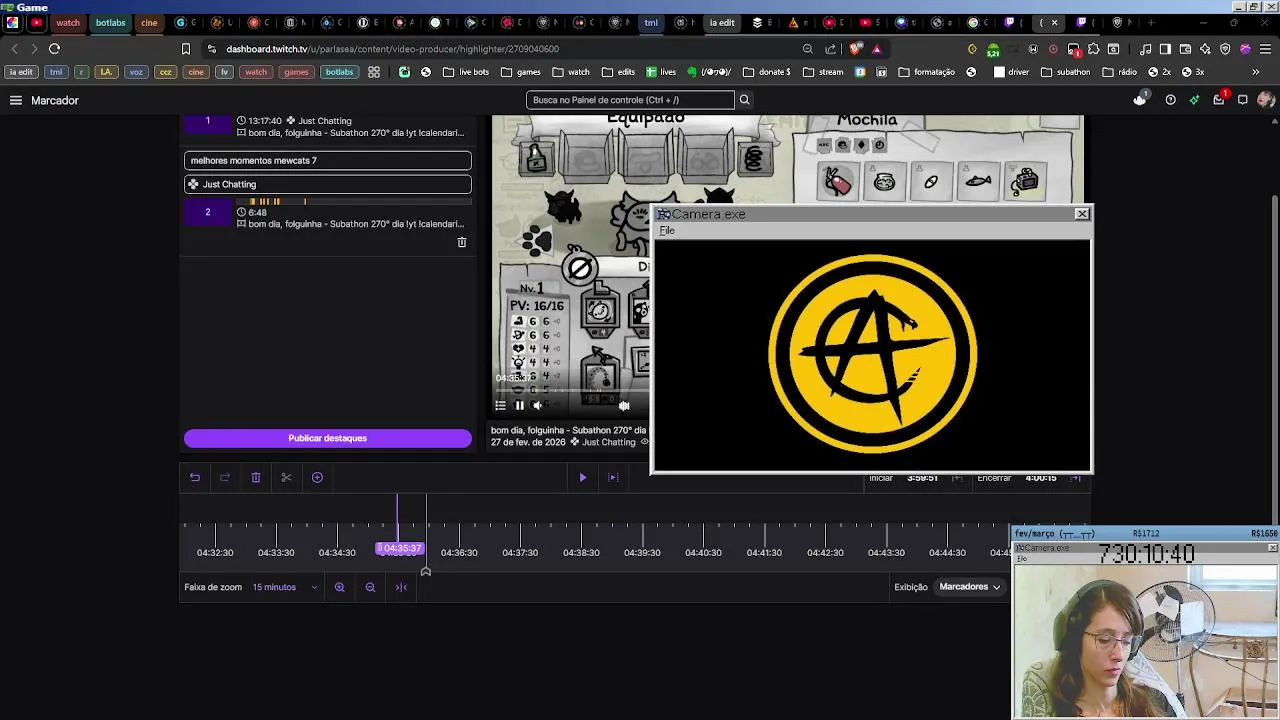This screenshot has width=1280, height=720.
Task: Zoom in on the timeline with the magnifier plus
Action: click(340, 587)
